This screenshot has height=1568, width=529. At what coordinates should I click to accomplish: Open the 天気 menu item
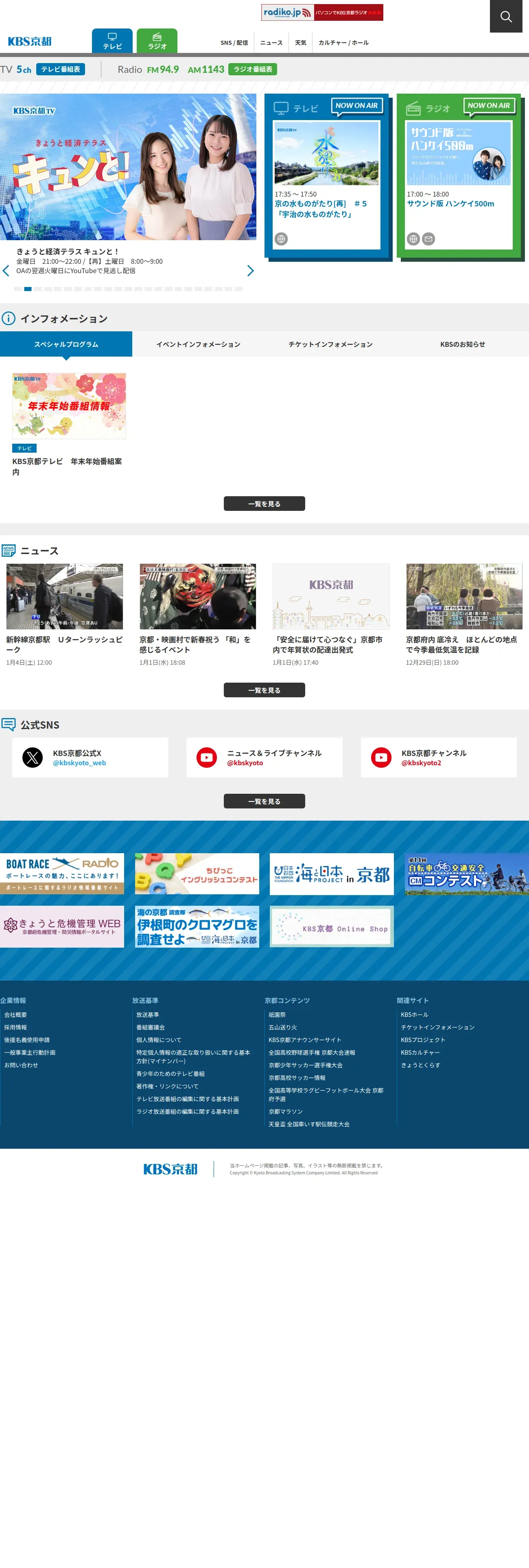(301, 43)
